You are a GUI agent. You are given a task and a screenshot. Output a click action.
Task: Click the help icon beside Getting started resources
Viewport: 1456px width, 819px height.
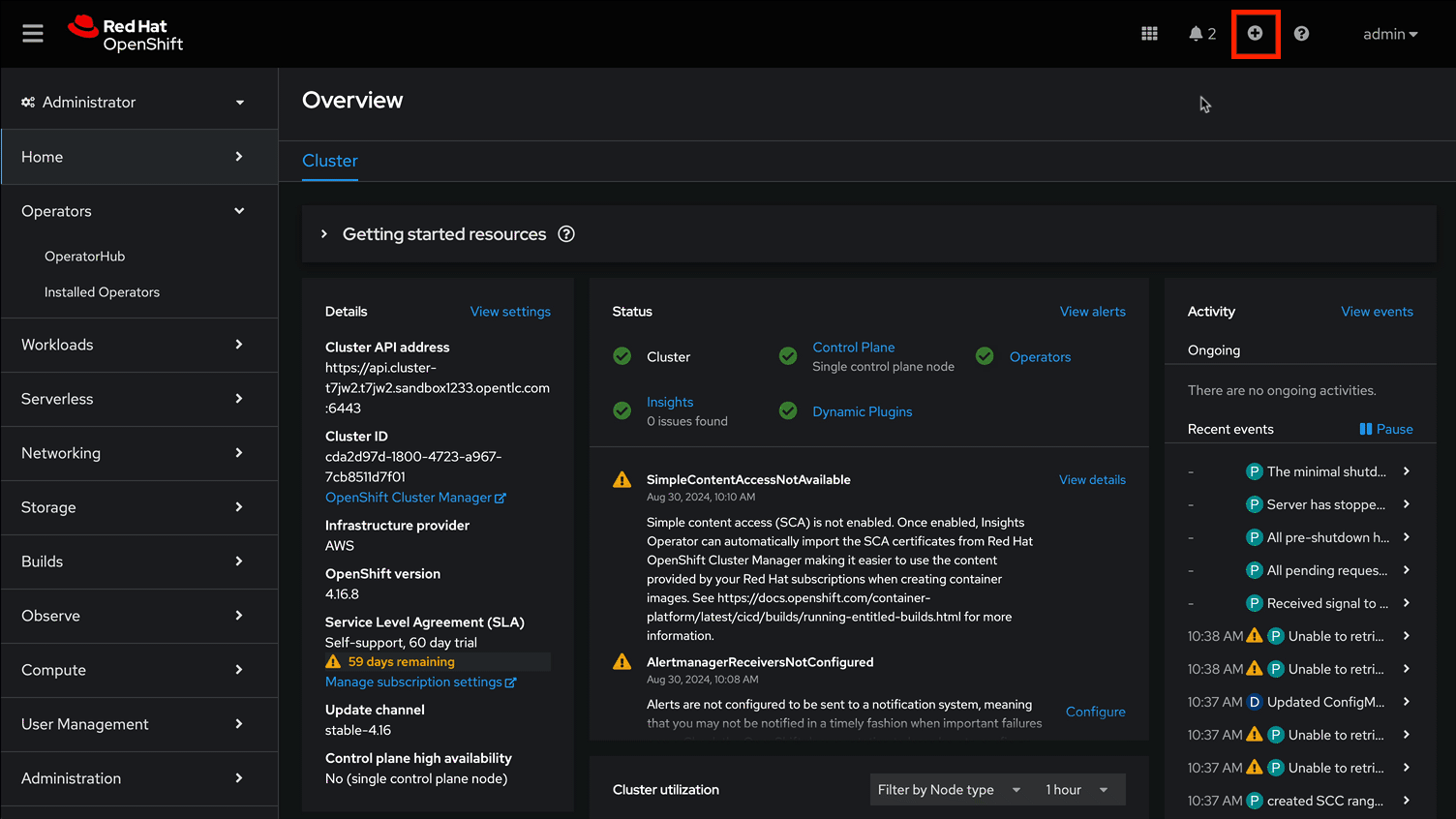[566, 234]
